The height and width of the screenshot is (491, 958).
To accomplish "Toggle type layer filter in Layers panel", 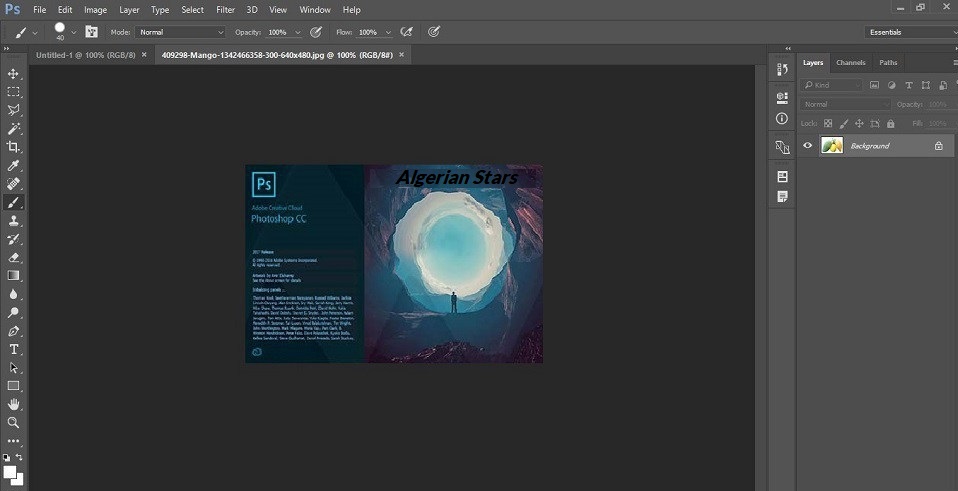I will coord(909,85).
